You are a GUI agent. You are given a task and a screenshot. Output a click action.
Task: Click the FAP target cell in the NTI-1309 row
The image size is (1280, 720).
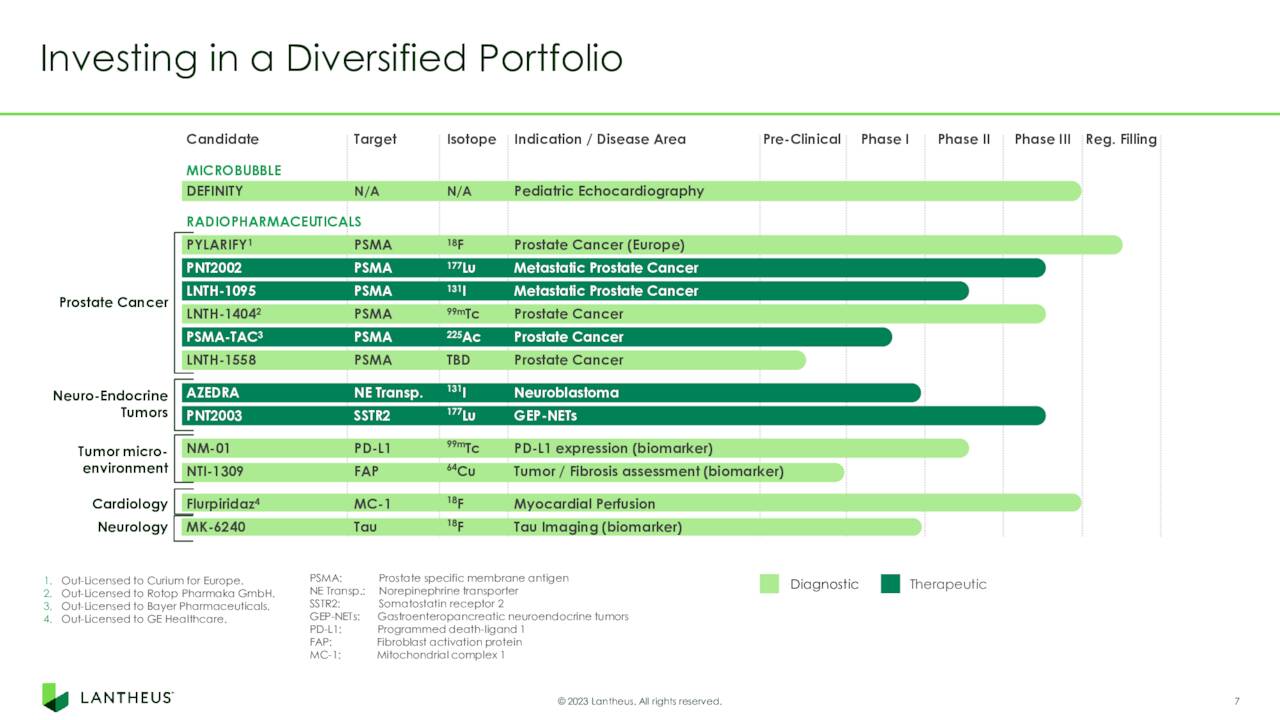pyautogui.click(x=366, y=472)
